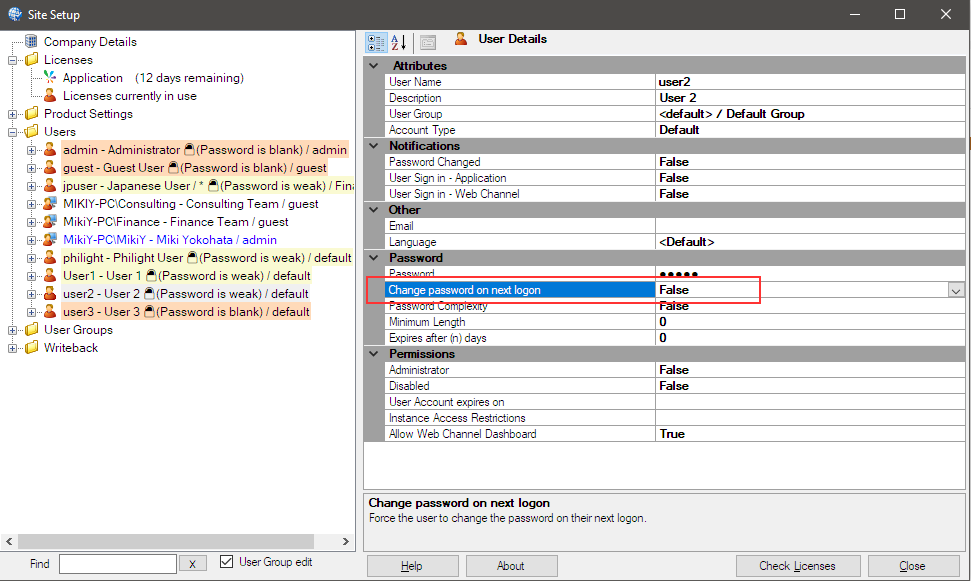Click the Alphabetical sort toolbar icon
Screen dimensions: 971x581
(x=399, y=43)
